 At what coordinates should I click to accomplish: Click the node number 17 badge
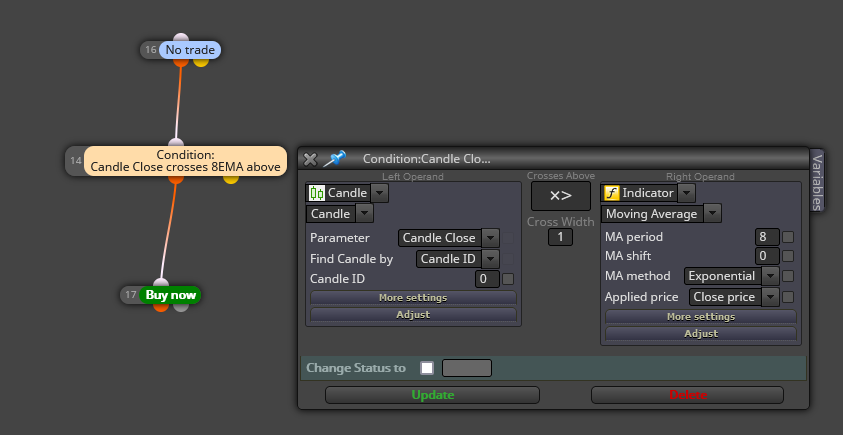[x=131, y=295]
